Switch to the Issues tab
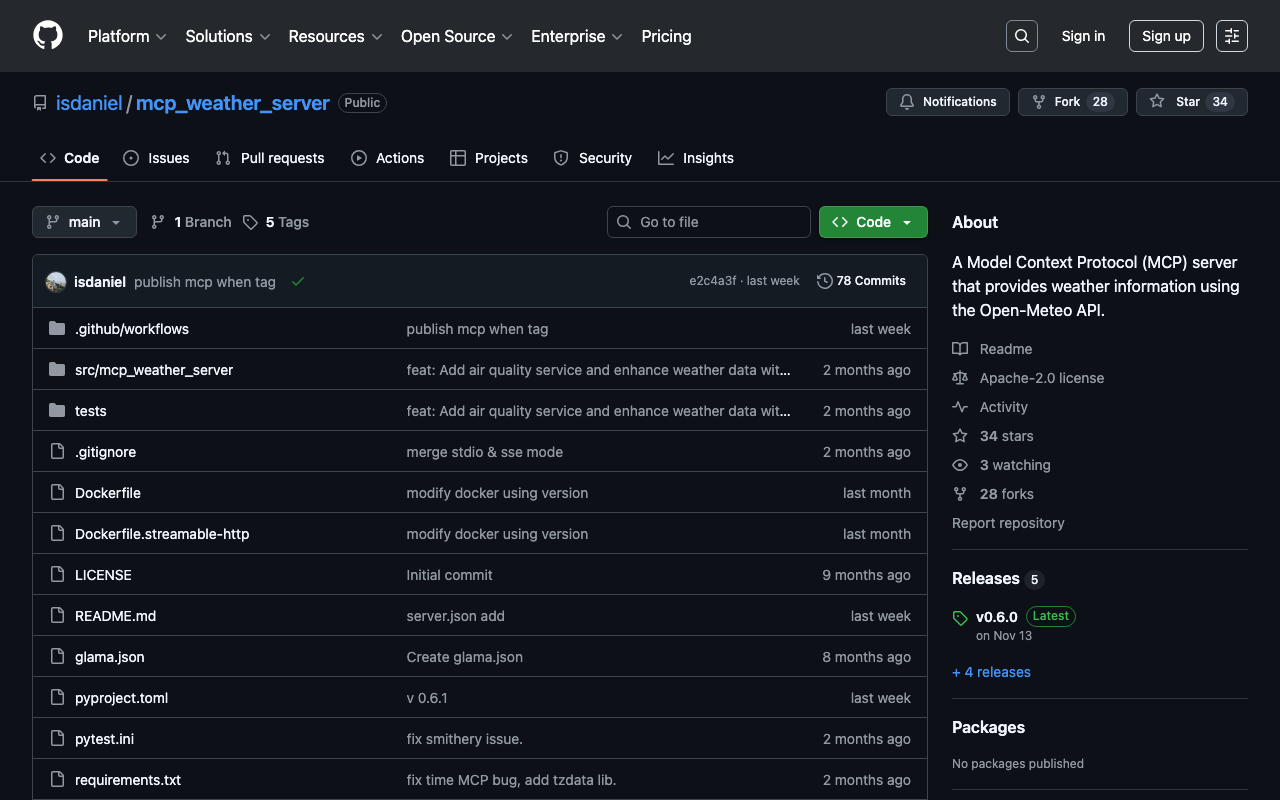 [156, 158]
